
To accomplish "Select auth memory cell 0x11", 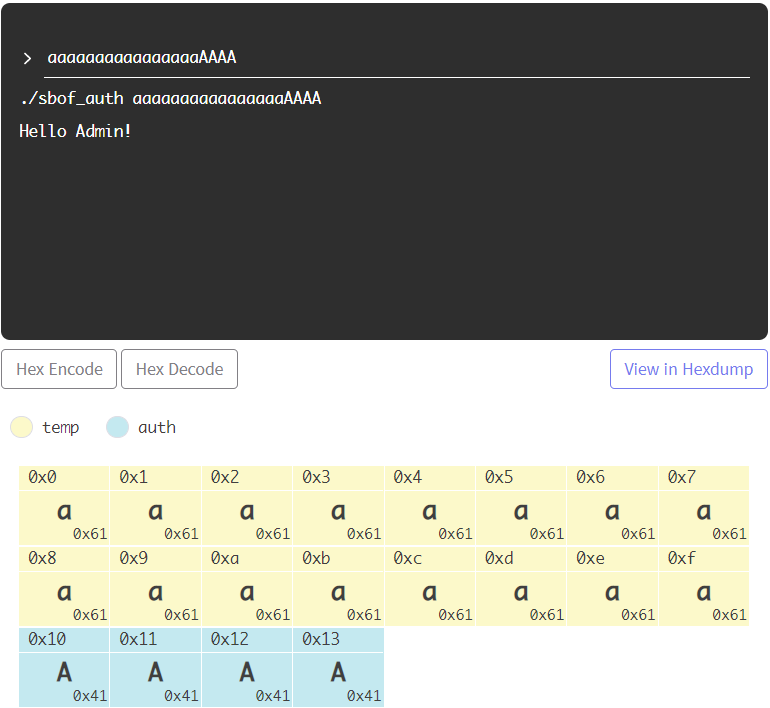I will pos(156,668).
